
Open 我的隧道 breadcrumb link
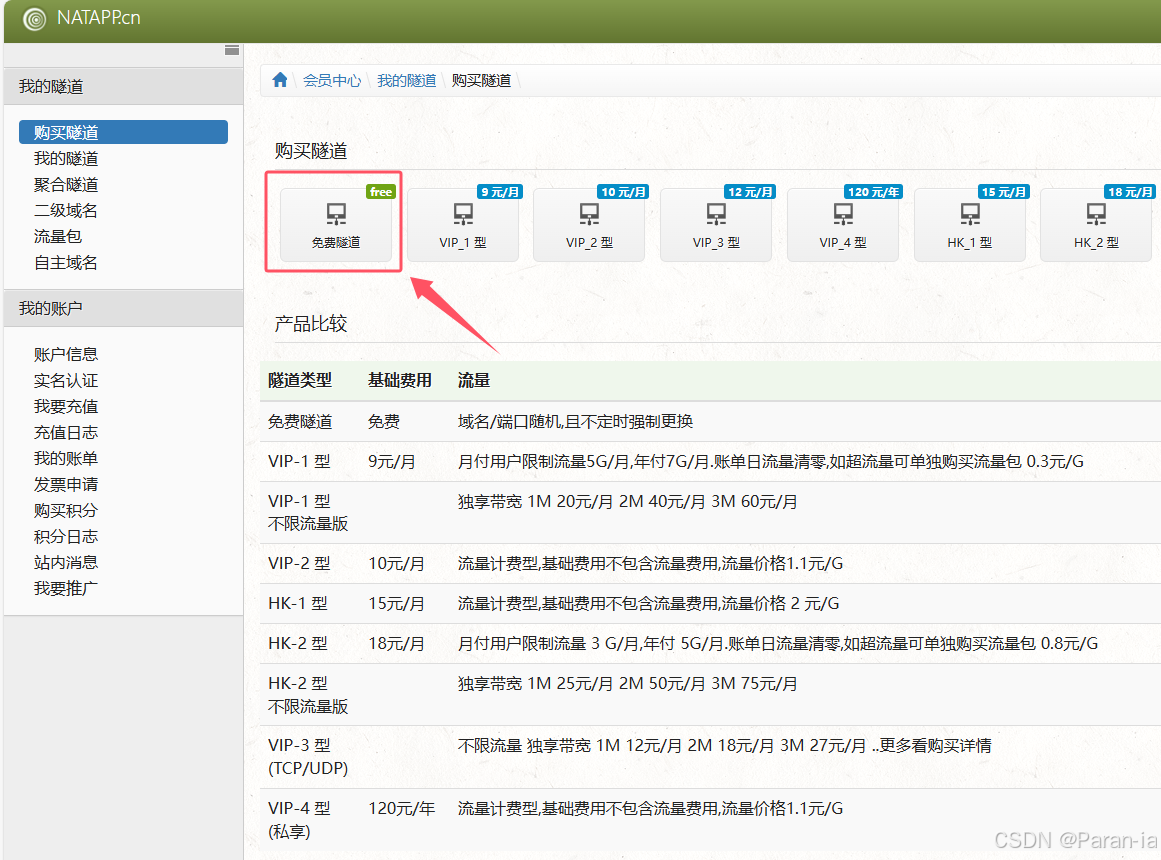406,81
